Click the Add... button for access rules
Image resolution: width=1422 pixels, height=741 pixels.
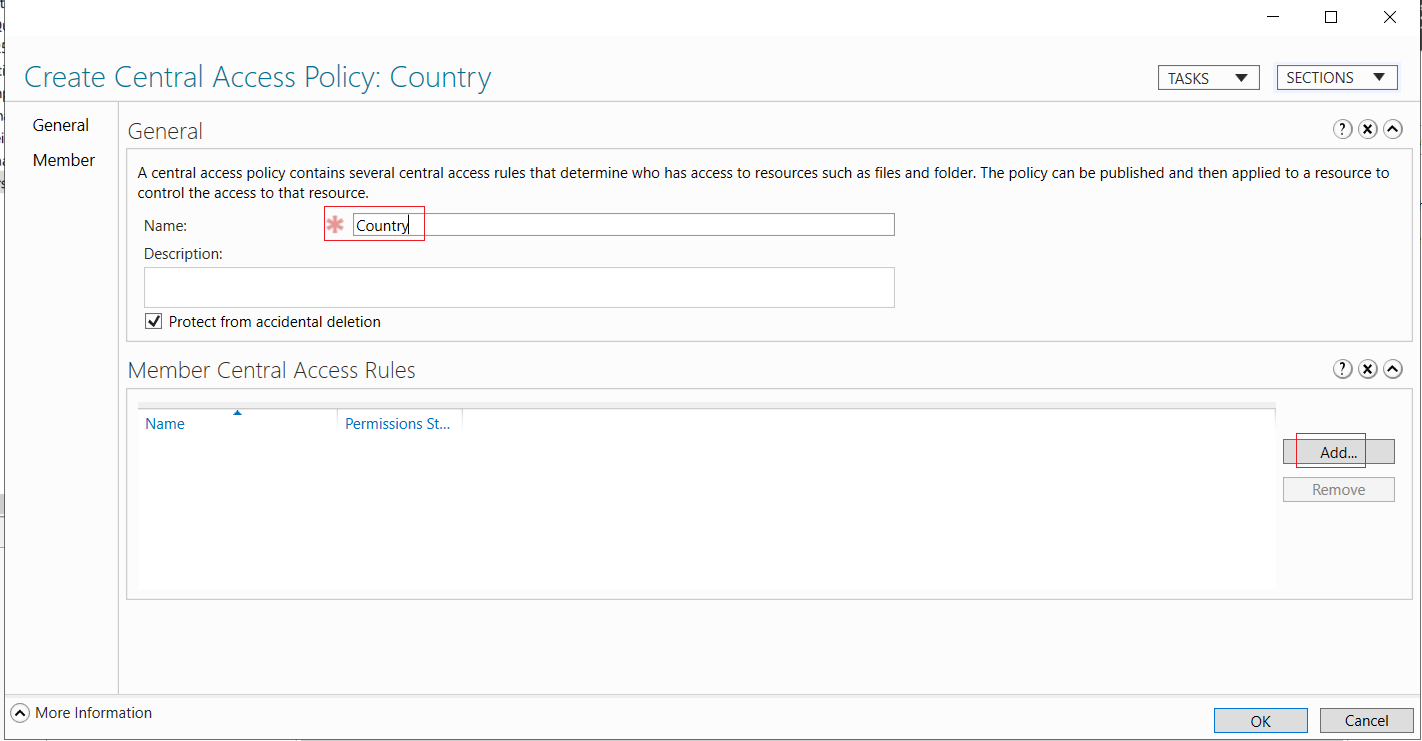[x=1338, y=452]
